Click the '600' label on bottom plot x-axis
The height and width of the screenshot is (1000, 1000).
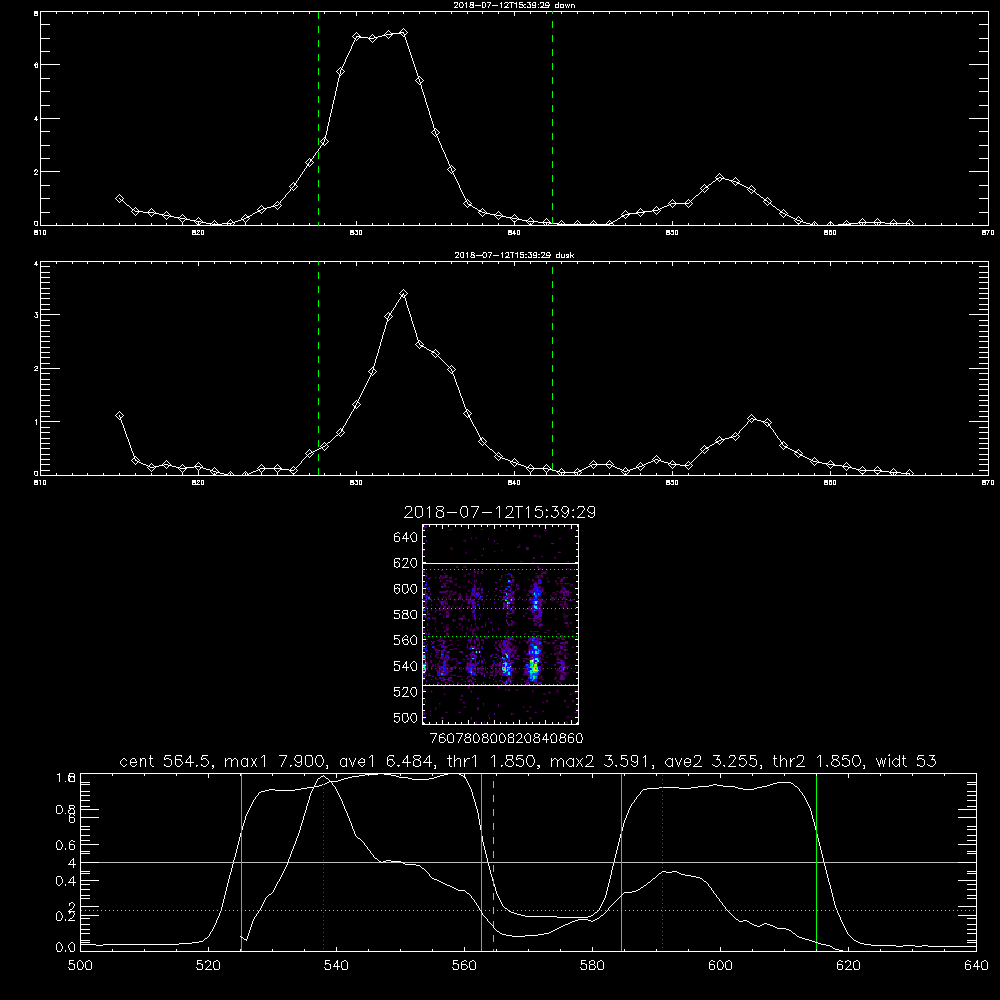coord(721,966)
